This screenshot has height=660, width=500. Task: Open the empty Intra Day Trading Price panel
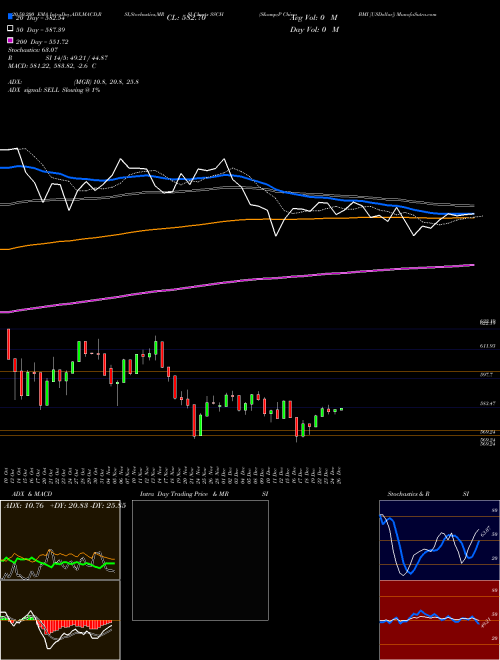tap(200, 560)
